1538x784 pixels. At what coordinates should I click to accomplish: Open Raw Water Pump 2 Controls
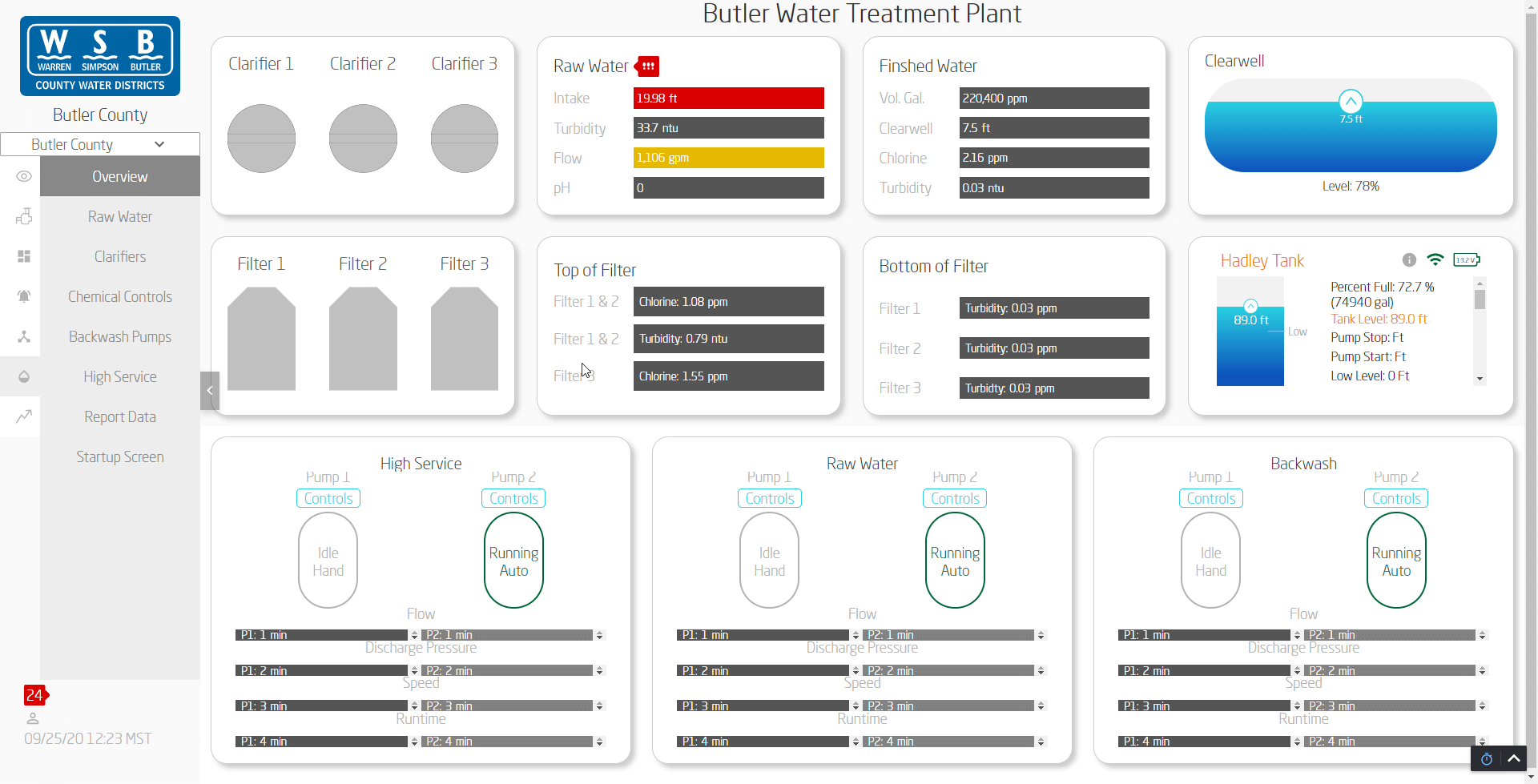point(955,498)
